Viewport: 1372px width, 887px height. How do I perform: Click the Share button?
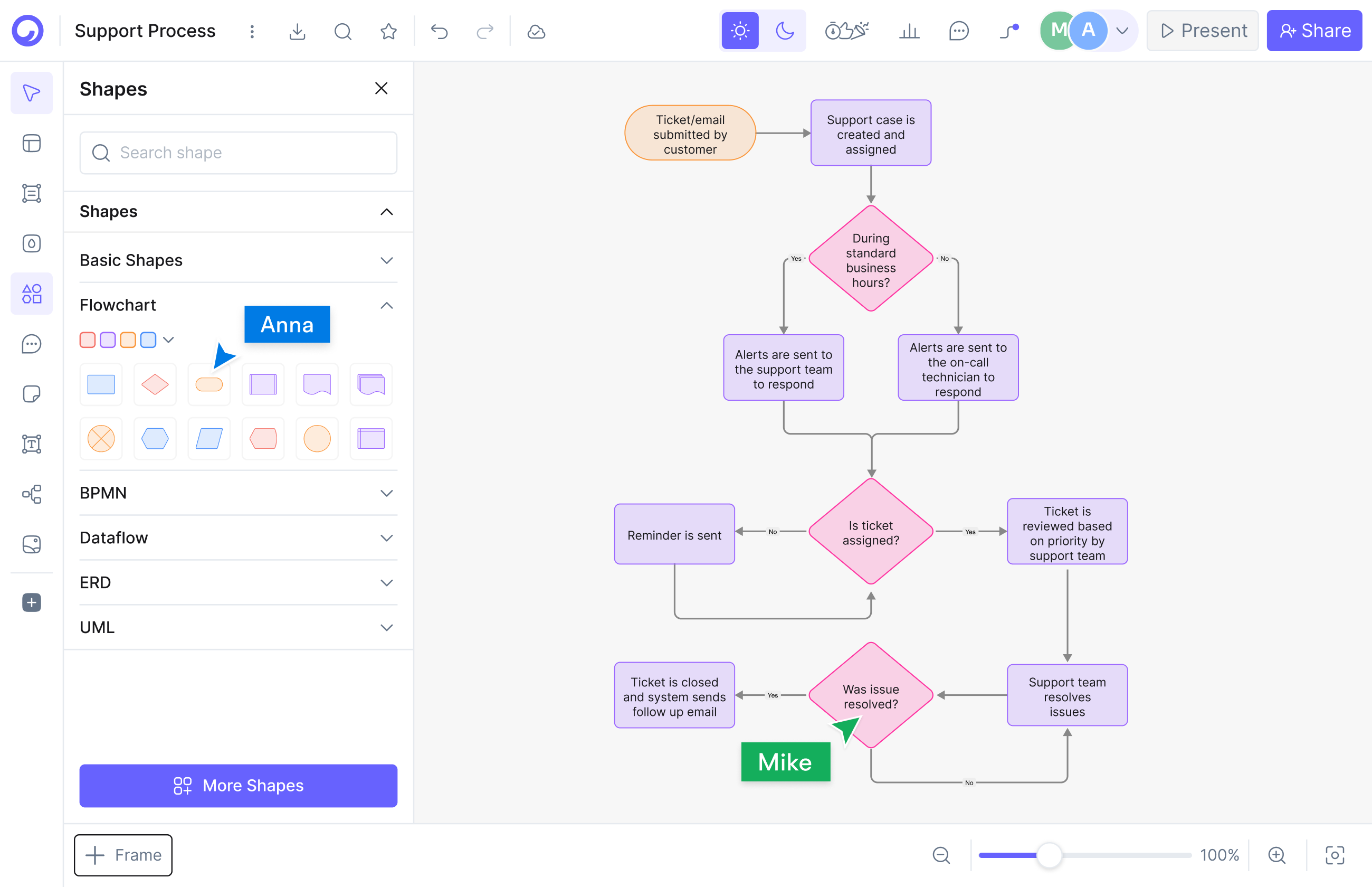click(1314, 31)
